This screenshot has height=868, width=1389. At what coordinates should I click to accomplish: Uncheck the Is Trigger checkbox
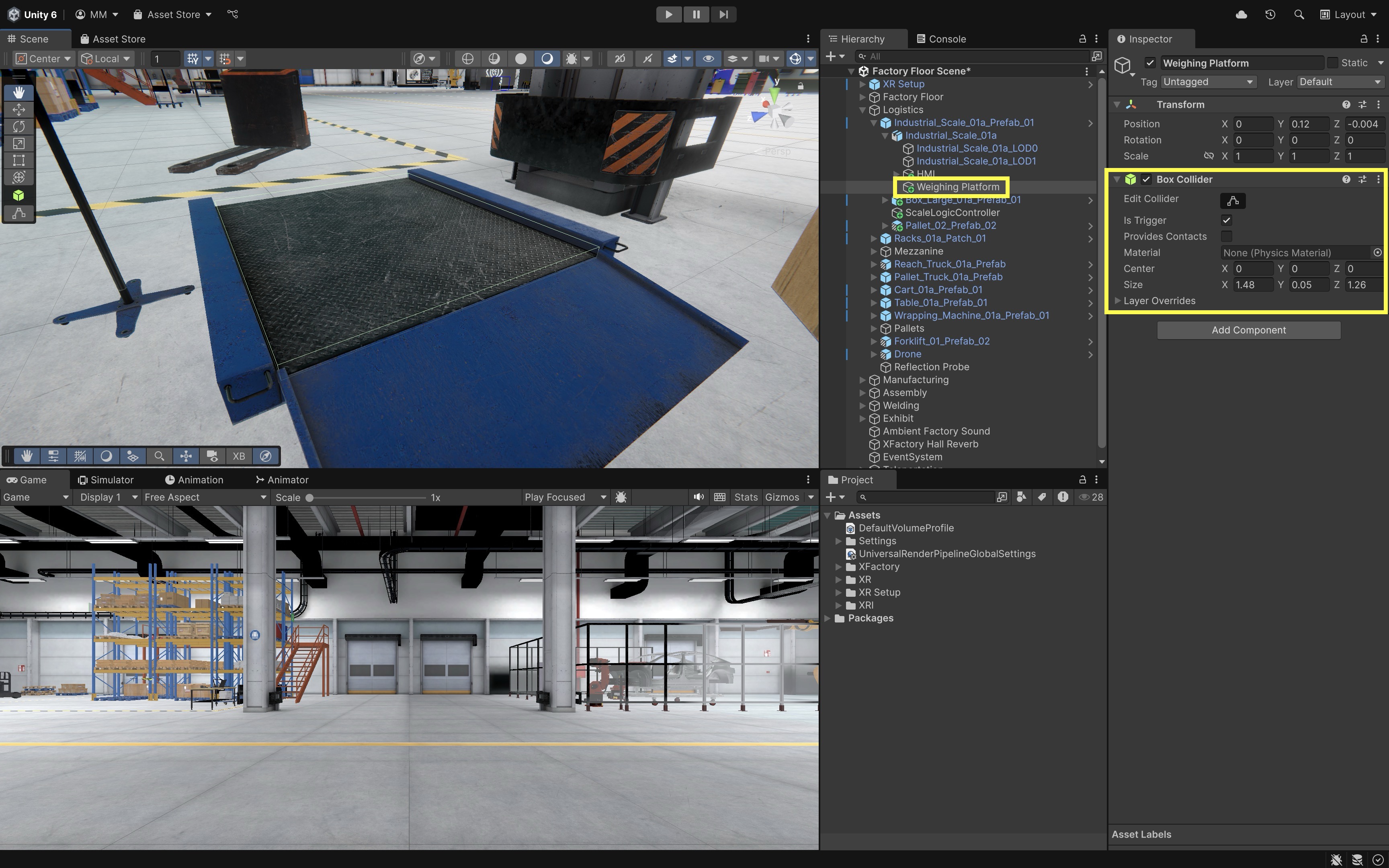1226,221
